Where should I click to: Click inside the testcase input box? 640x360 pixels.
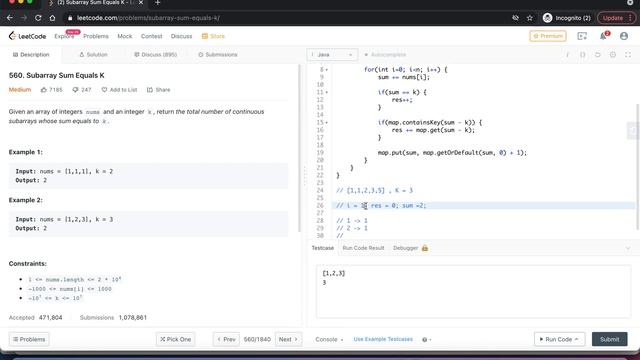click(x=473, y=291)
